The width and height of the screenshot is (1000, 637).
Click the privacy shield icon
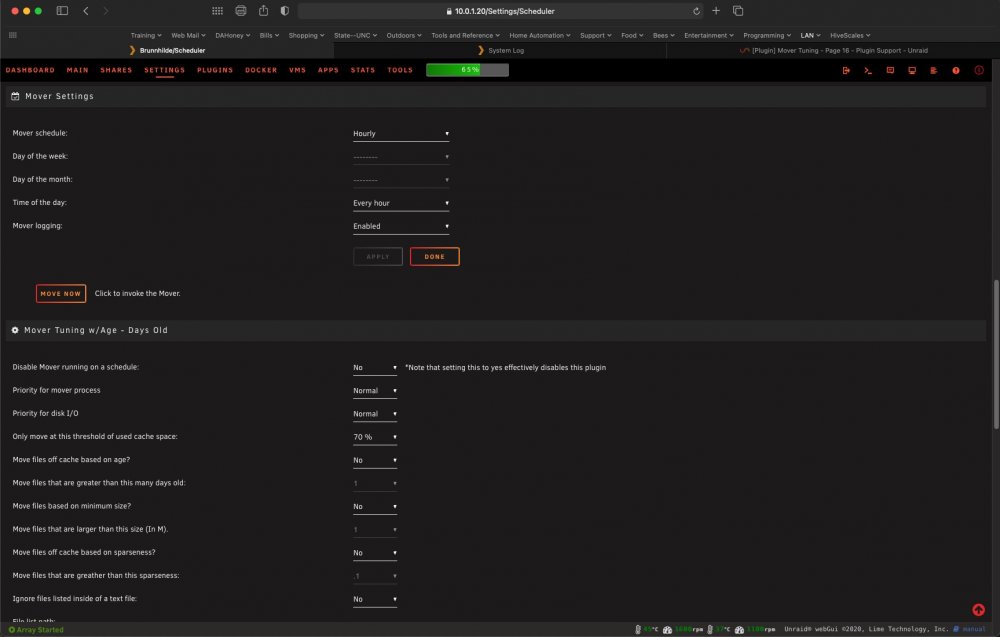click(x=285, y=11)
